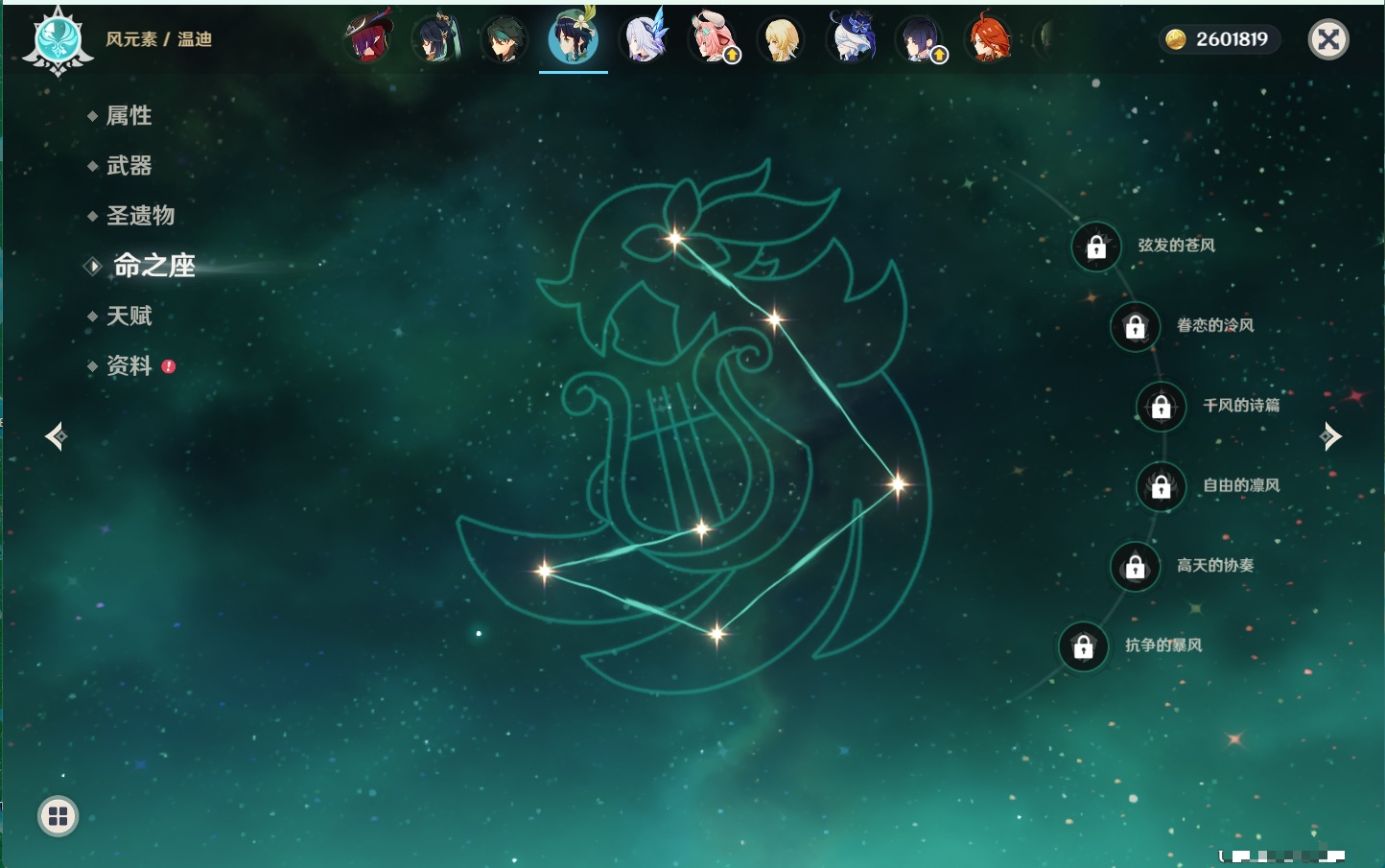Screen dimensions: 1385x868
Task: Choose the blonde Traveler avatar
Action: (x=781, y=40)
